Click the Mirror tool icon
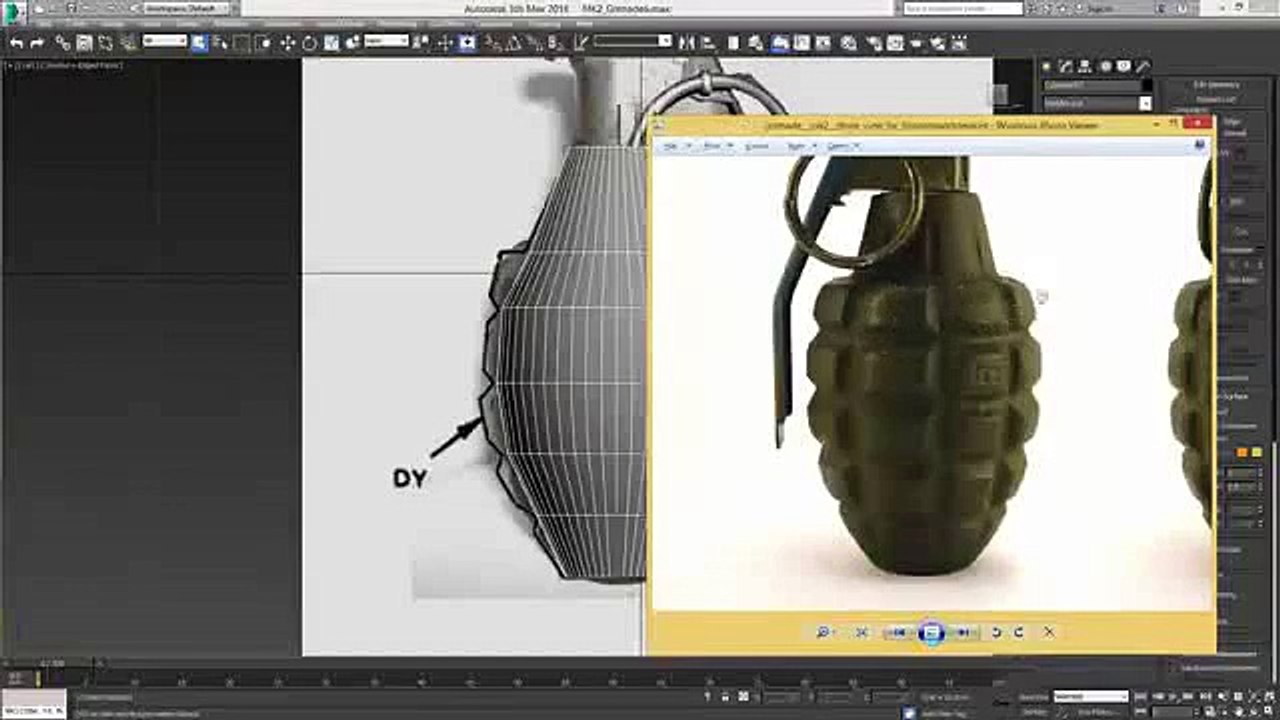 coord(686,43)
